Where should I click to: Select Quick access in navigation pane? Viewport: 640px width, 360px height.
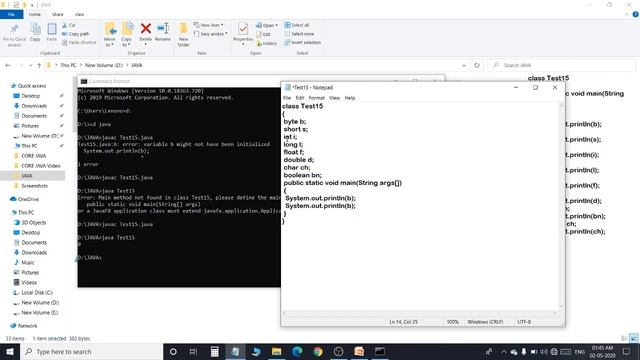point(29,86)
